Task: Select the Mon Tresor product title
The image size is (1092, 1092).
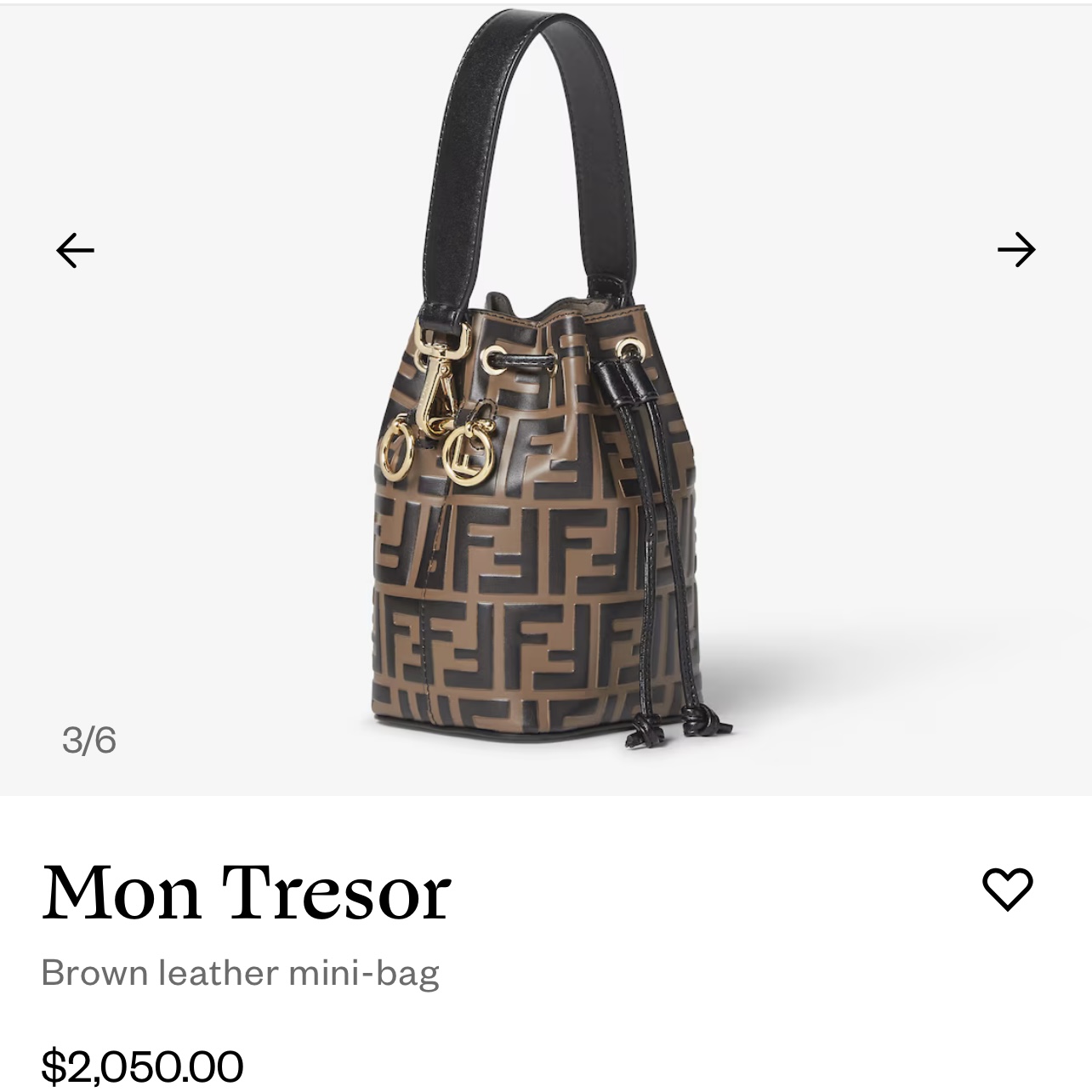Action: click(247, 892)
